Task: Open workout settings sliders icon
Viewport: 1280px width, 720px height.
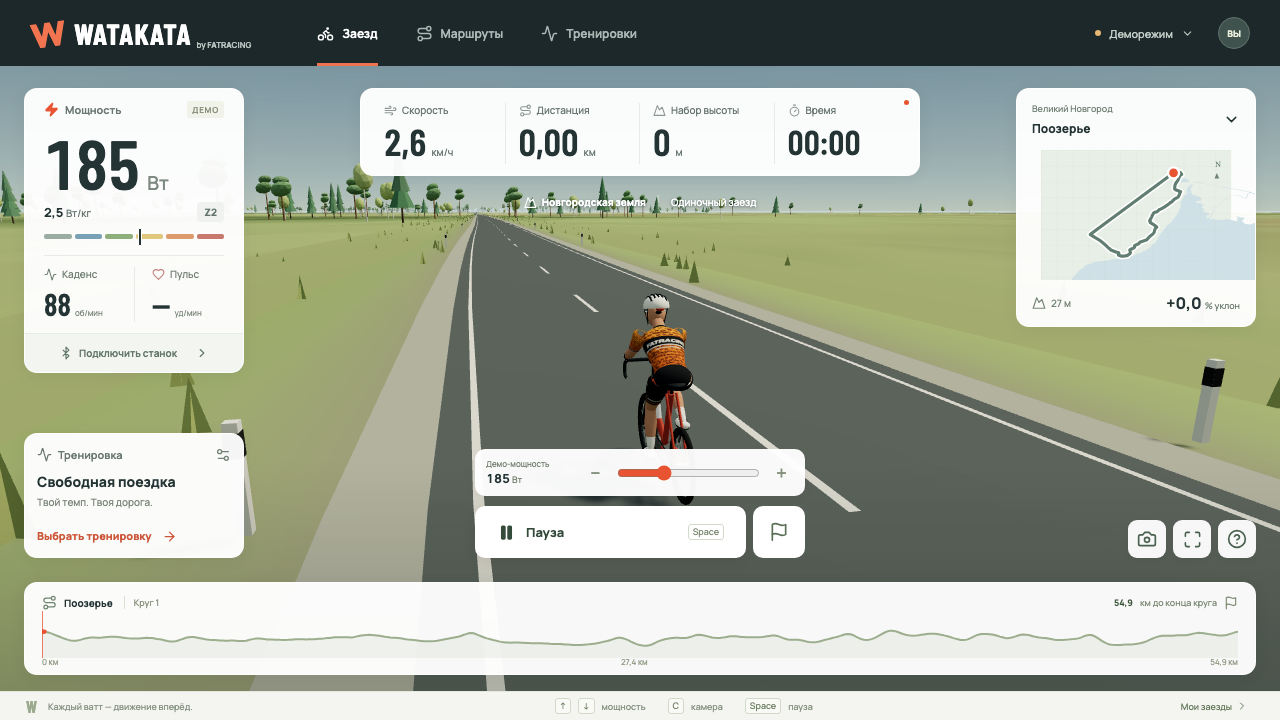Action: coord(223,455)
